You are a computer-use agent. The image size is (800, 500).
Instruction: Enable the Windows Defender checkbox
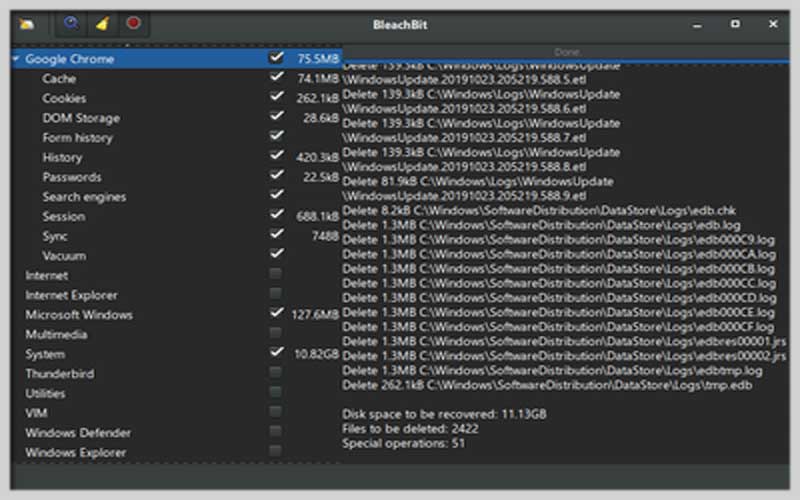coord(276,431)
